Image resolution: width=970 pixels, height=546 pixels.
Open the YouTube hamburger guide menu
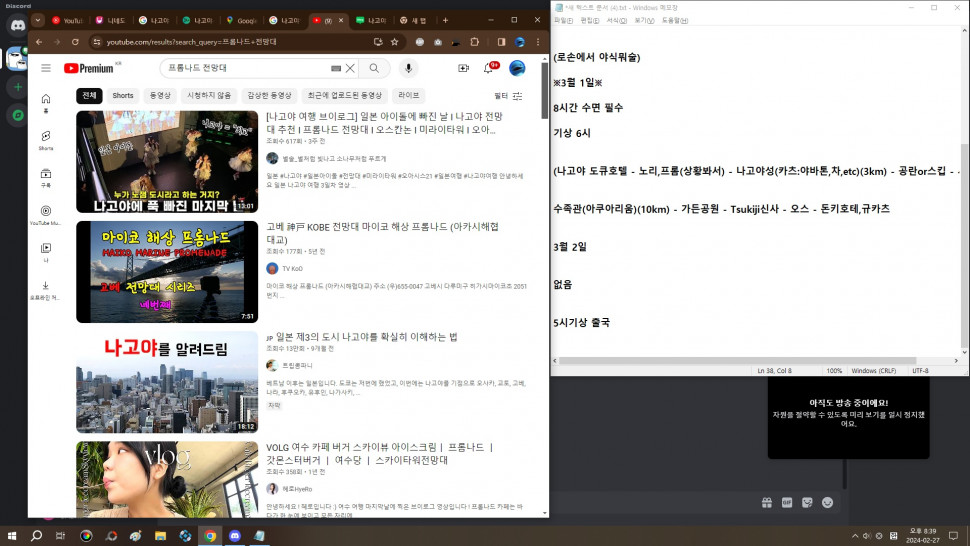pyautogui.click(x=46, y=68)
